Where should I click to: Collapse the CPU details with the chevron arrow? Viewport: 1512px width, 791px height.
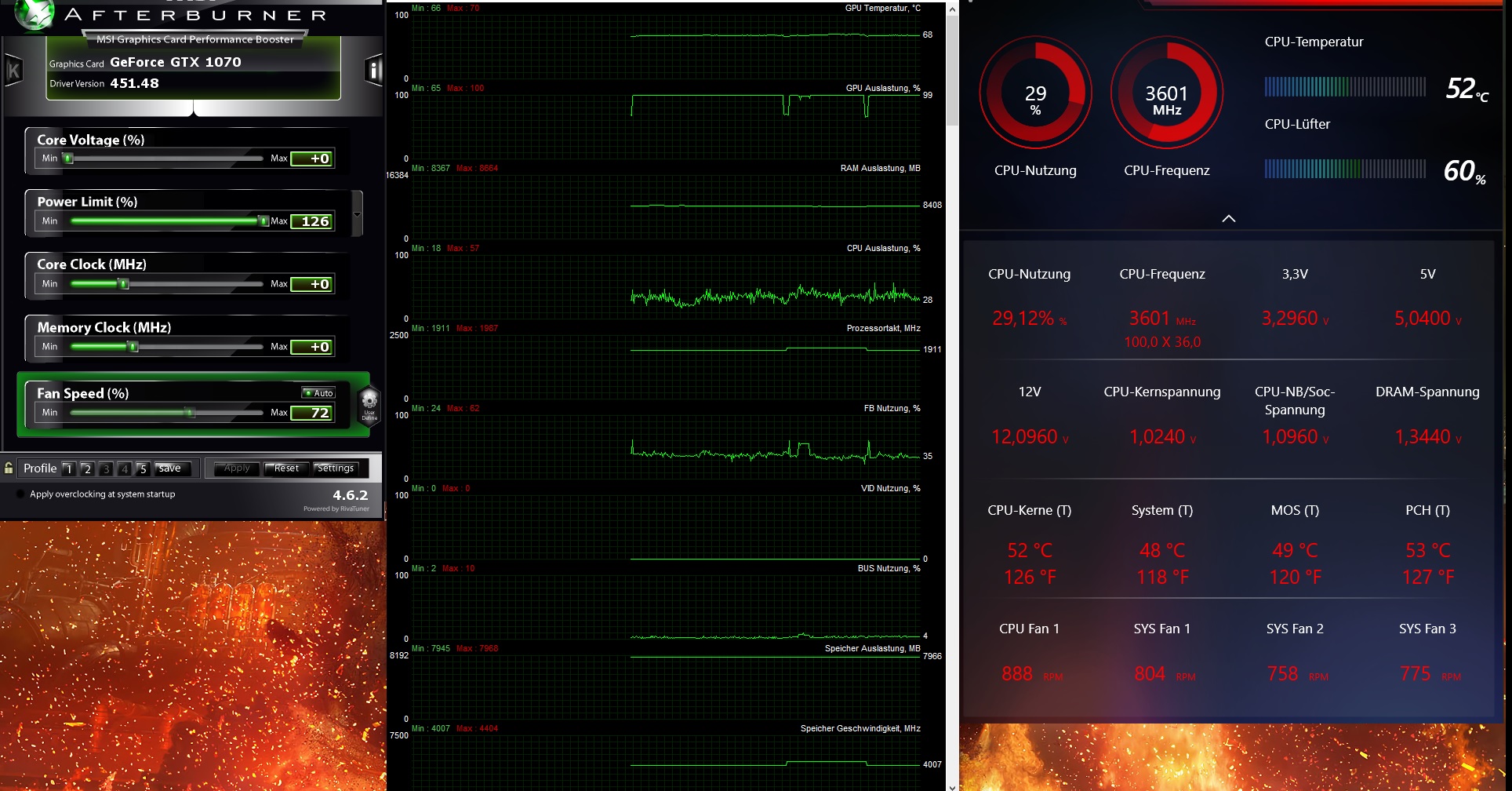click(1229, 218)
